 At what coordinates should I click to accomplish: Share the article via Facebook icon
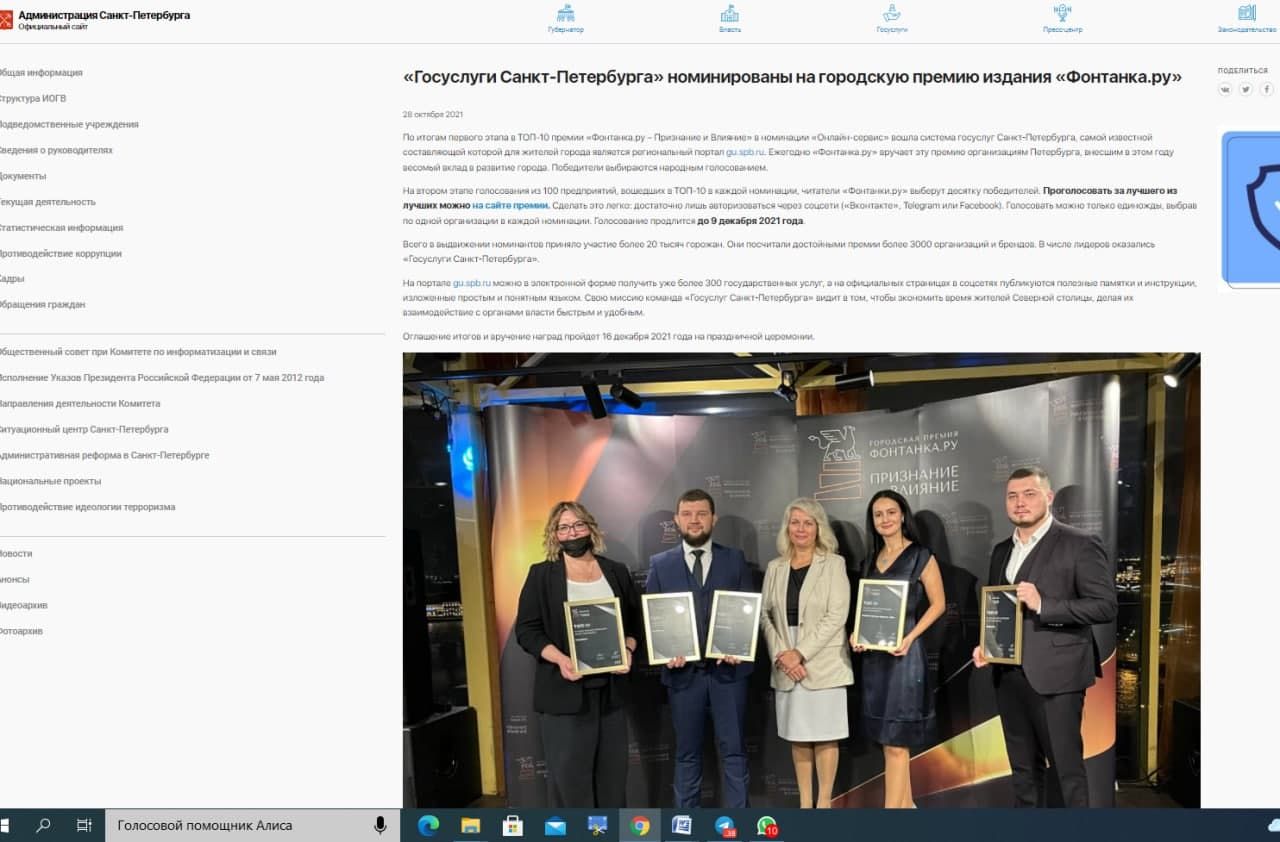[1266, 89]
